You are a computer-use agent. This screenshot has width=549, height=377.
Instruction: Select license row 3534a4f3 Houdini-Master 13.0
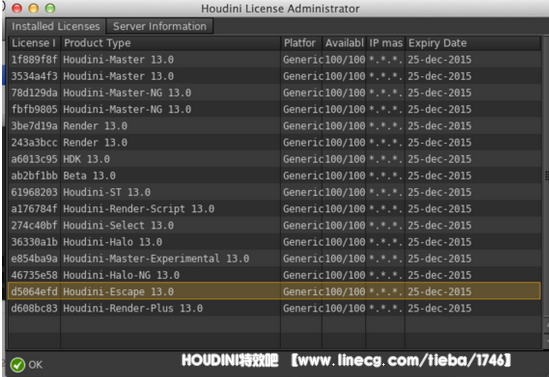tap(274, 76)
